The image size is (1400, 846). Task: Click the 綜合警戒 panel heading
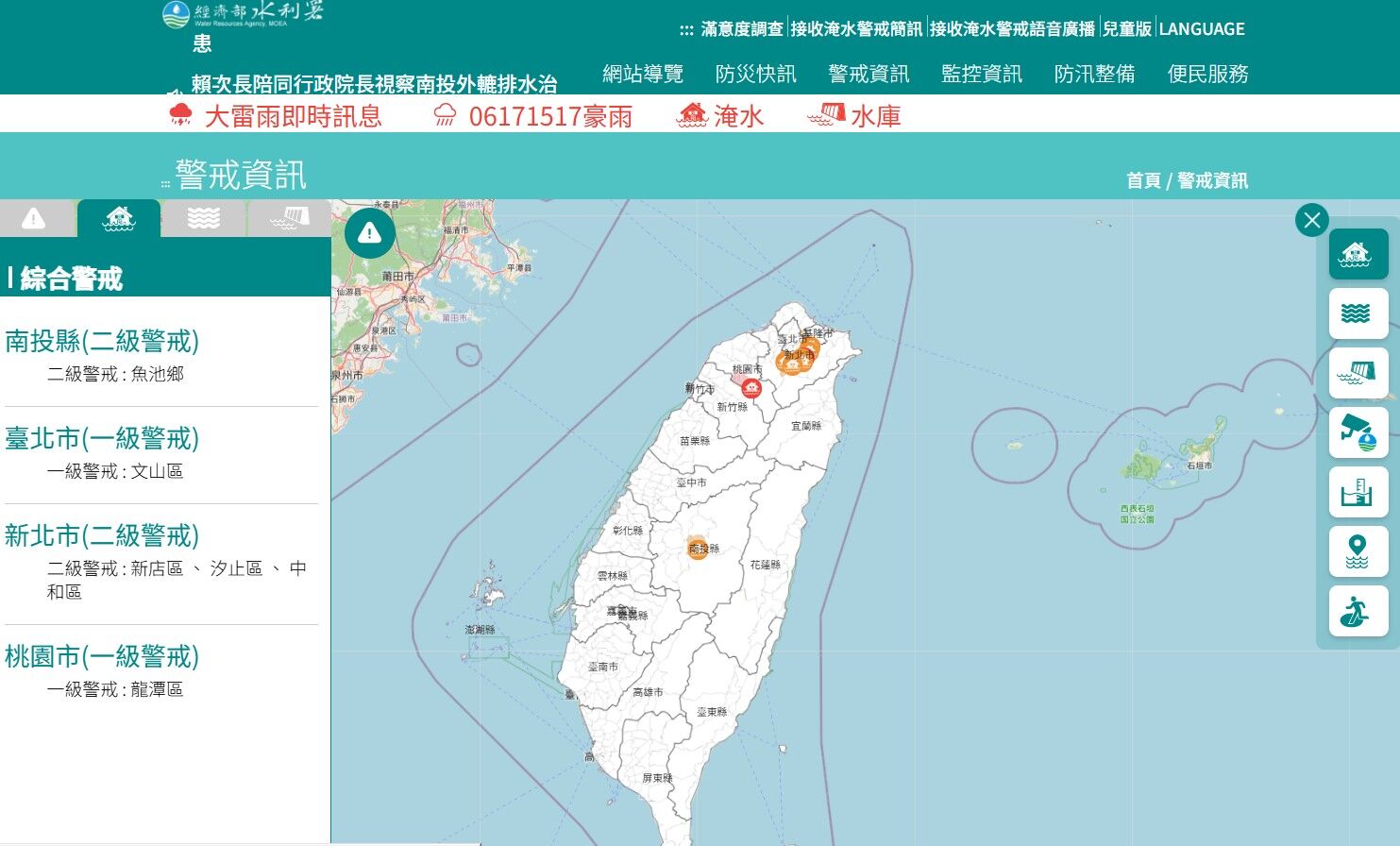72,279
